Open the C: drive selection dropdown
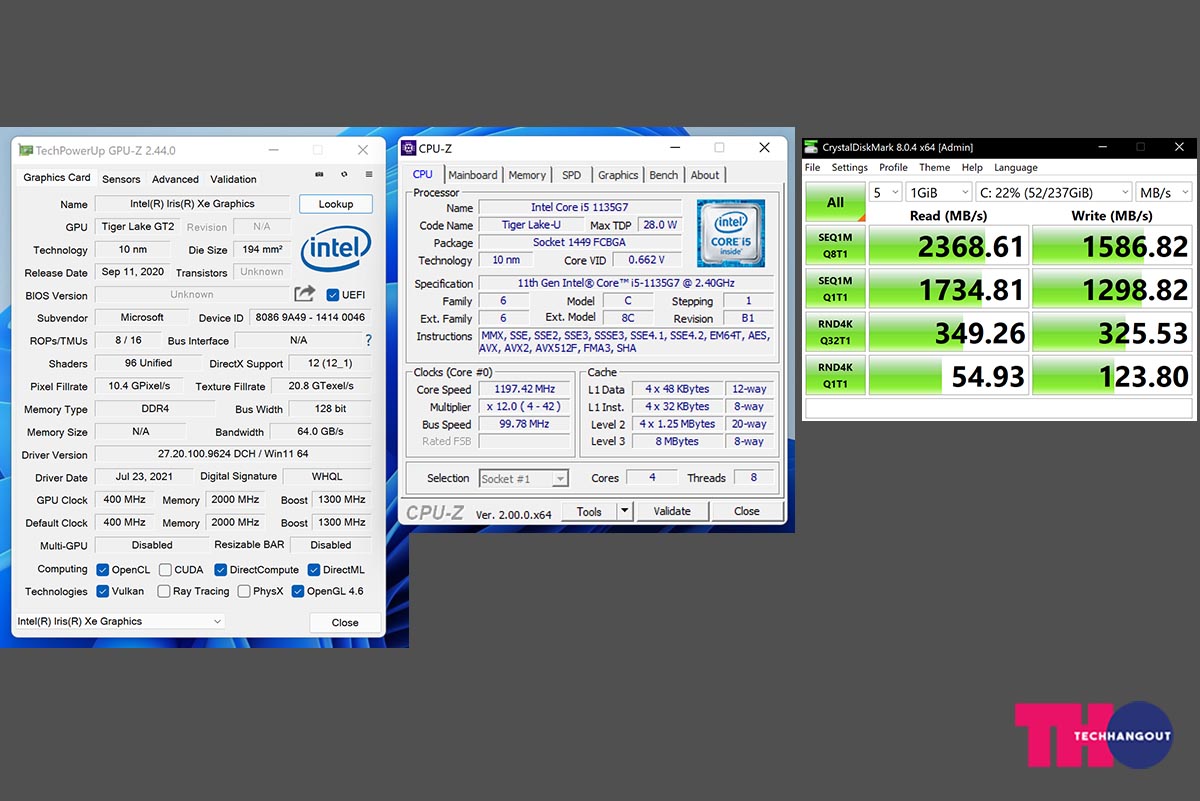 point(1054,192)
